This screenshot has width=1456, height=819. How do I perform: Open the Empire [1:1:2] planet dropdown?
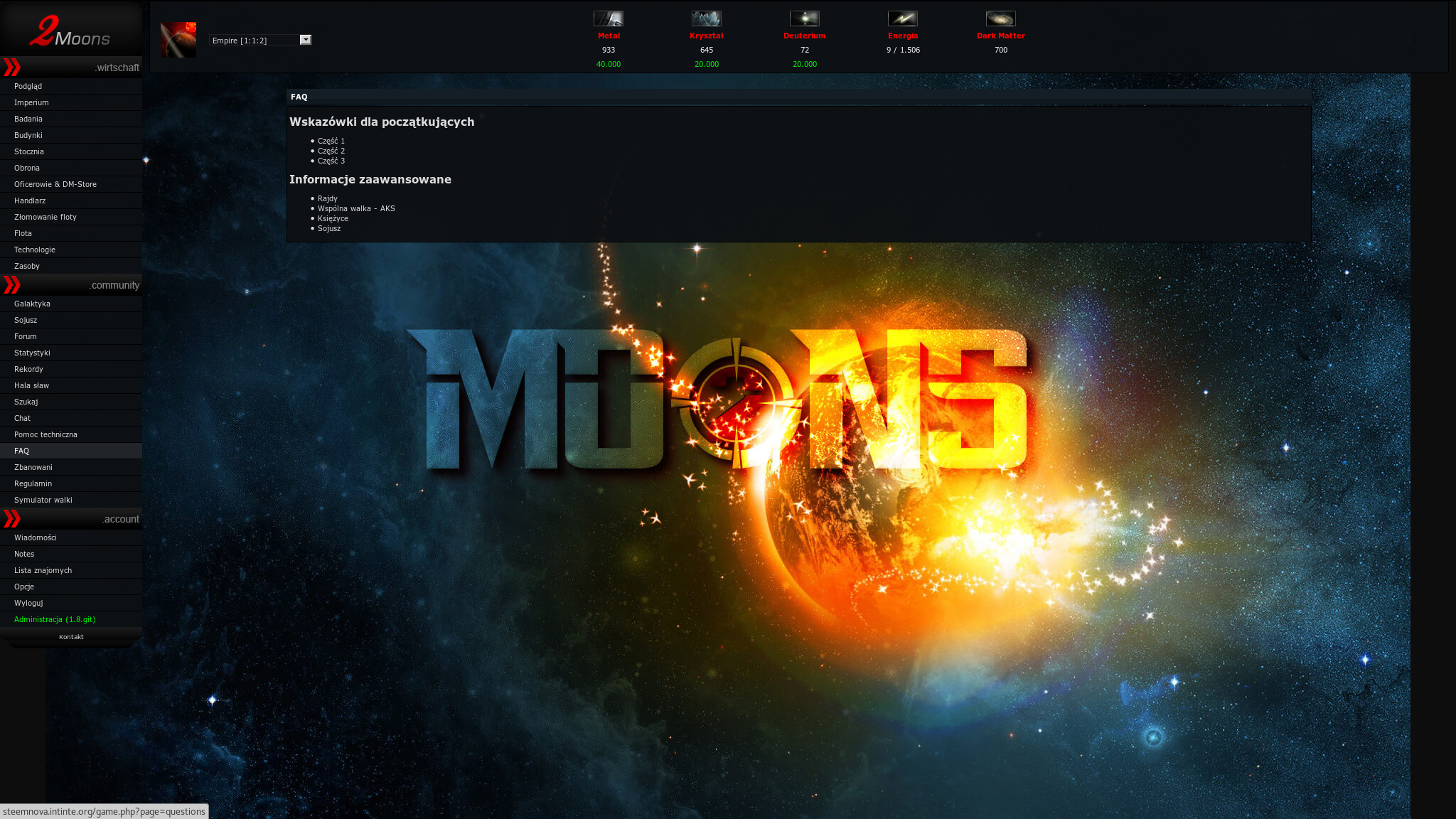point(260,40)
